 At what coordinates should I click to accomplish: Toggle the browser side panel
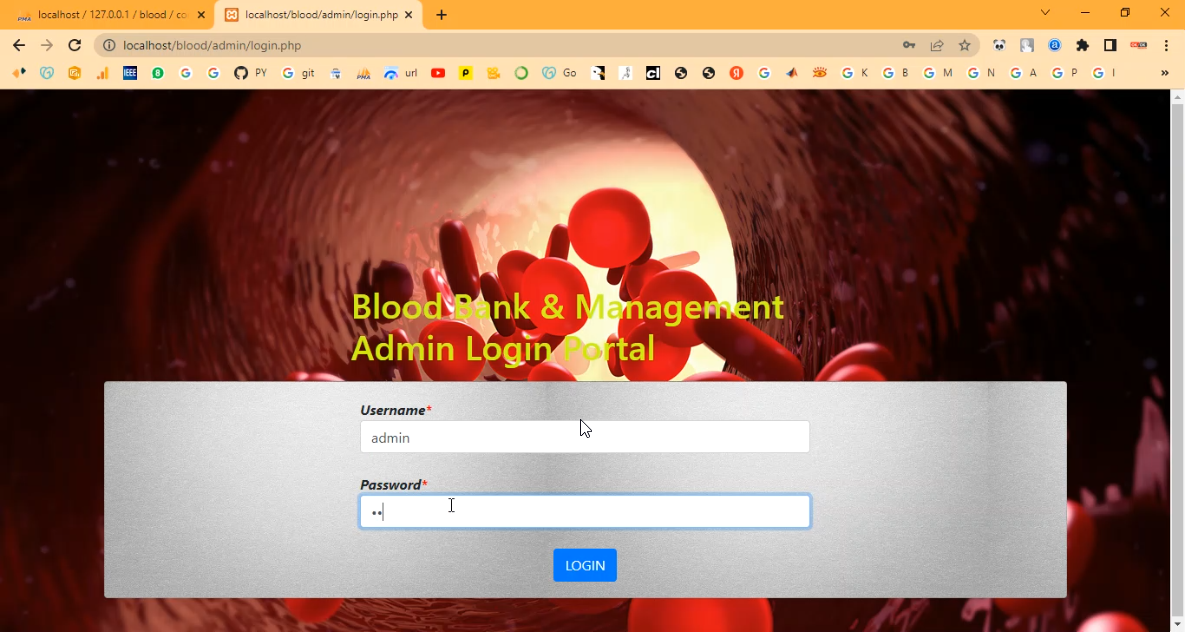coord(1110,45)
